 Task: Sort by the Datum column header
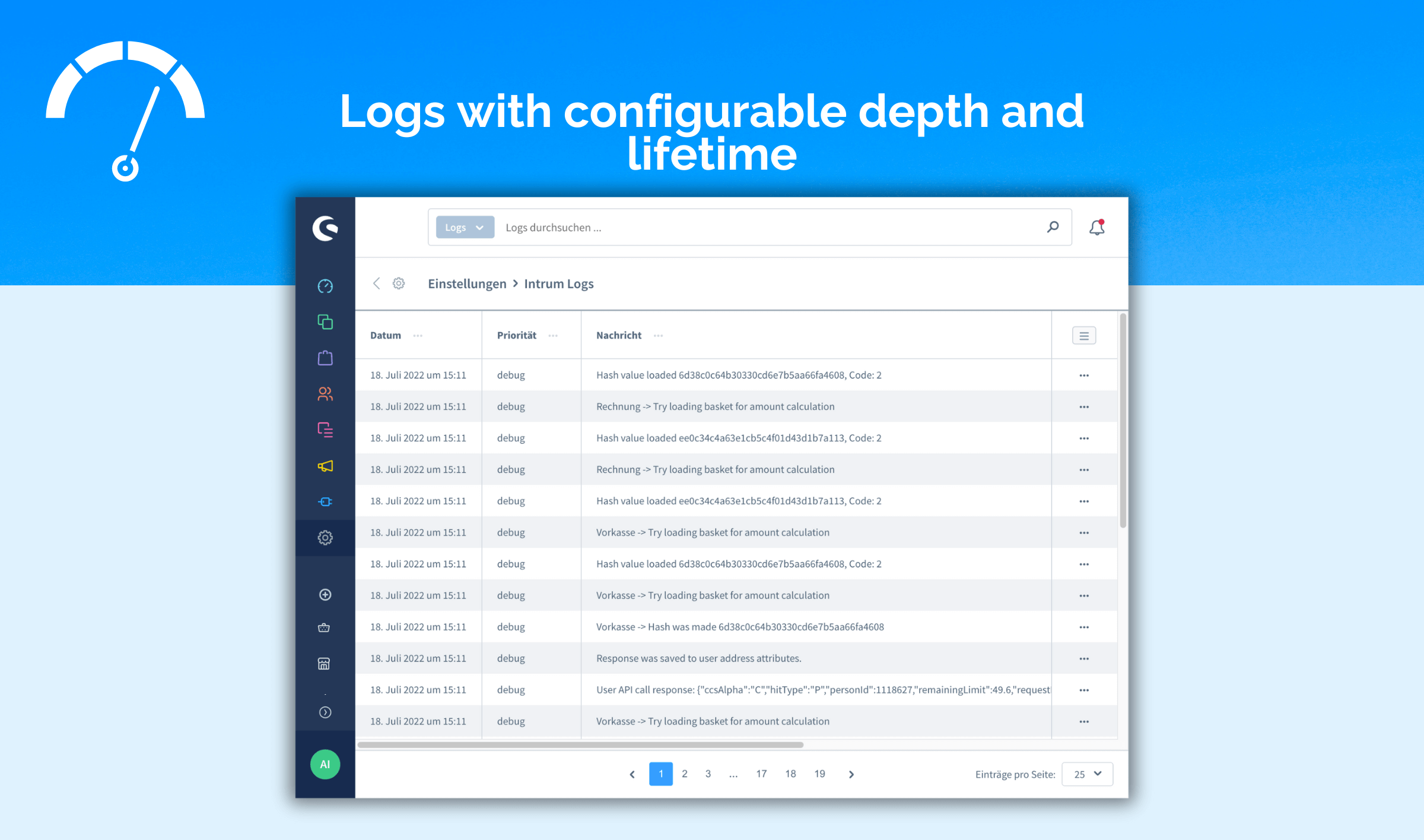[386, 335]
